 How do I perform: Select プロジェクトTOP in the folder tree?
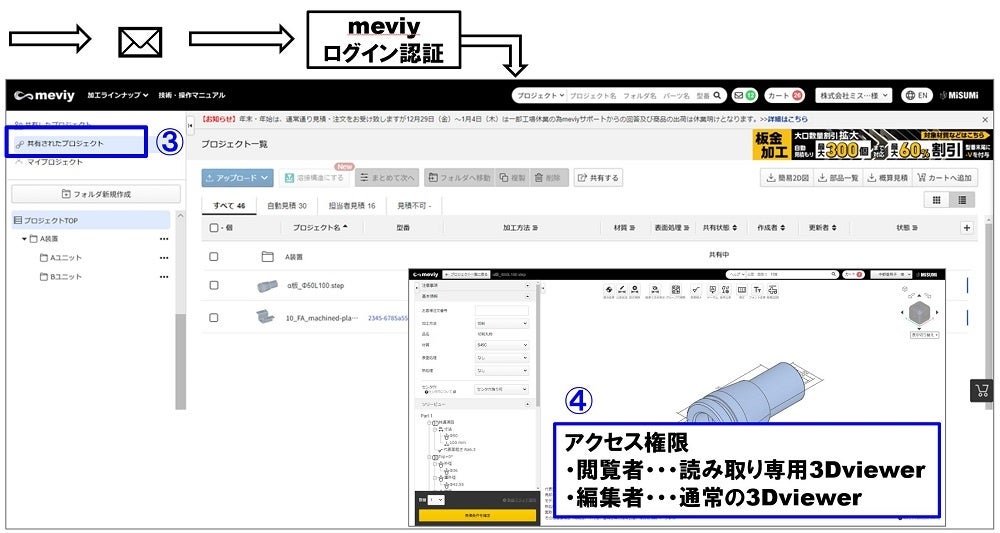[91, 221]
